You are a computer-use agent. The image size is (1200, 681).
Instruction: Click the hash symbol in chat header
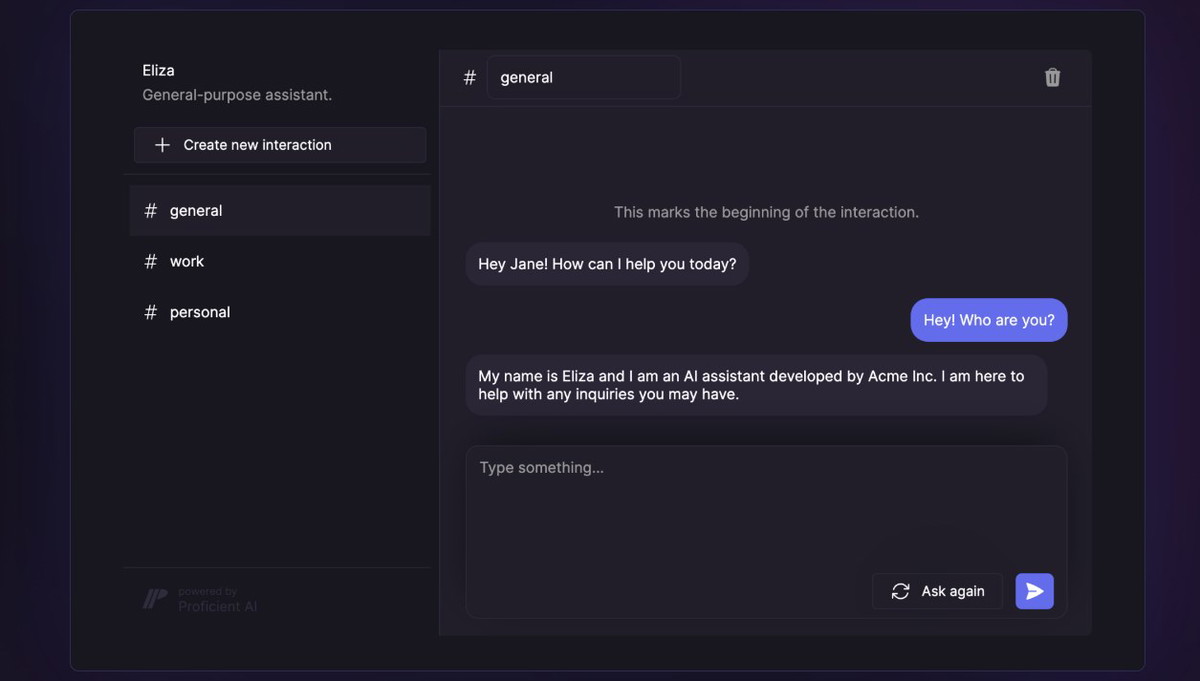point(470,77)
